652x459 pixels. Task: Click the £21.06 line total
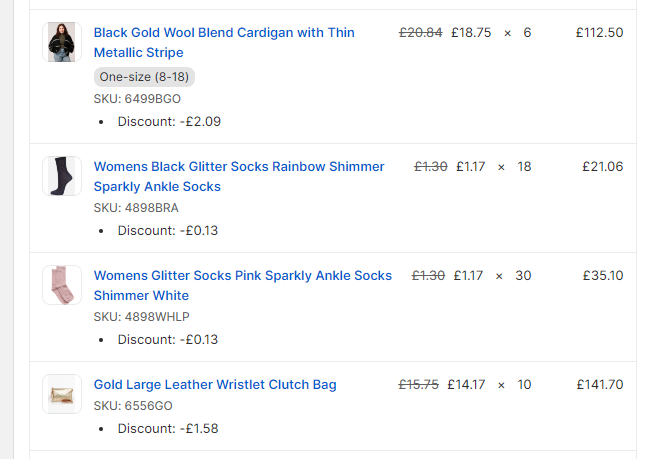[602, 167]
